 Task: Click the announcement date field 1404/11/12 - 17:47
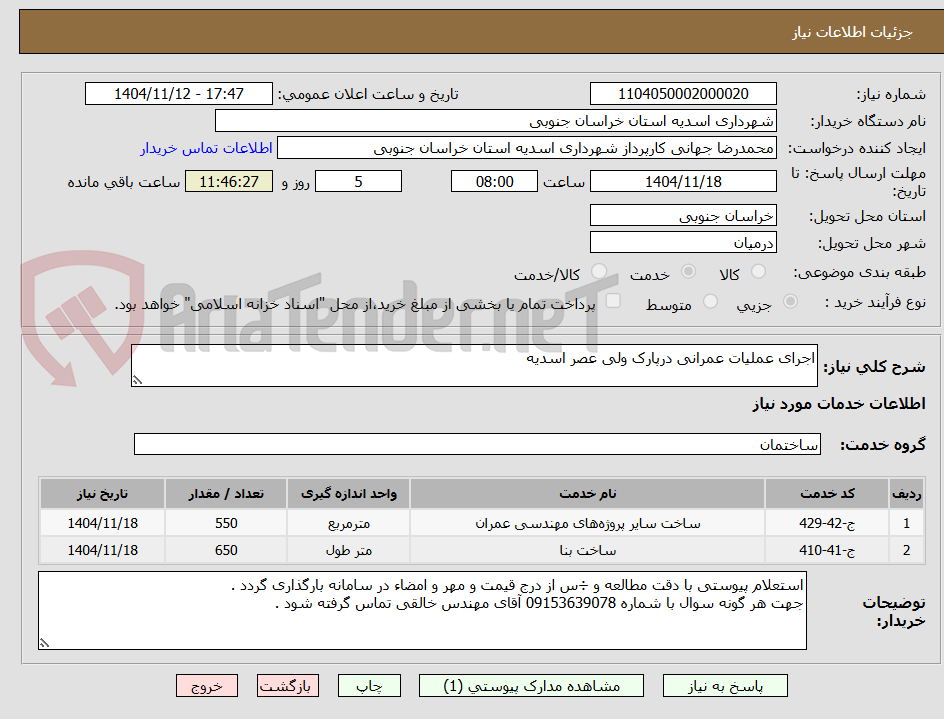[x=179, y=94]
